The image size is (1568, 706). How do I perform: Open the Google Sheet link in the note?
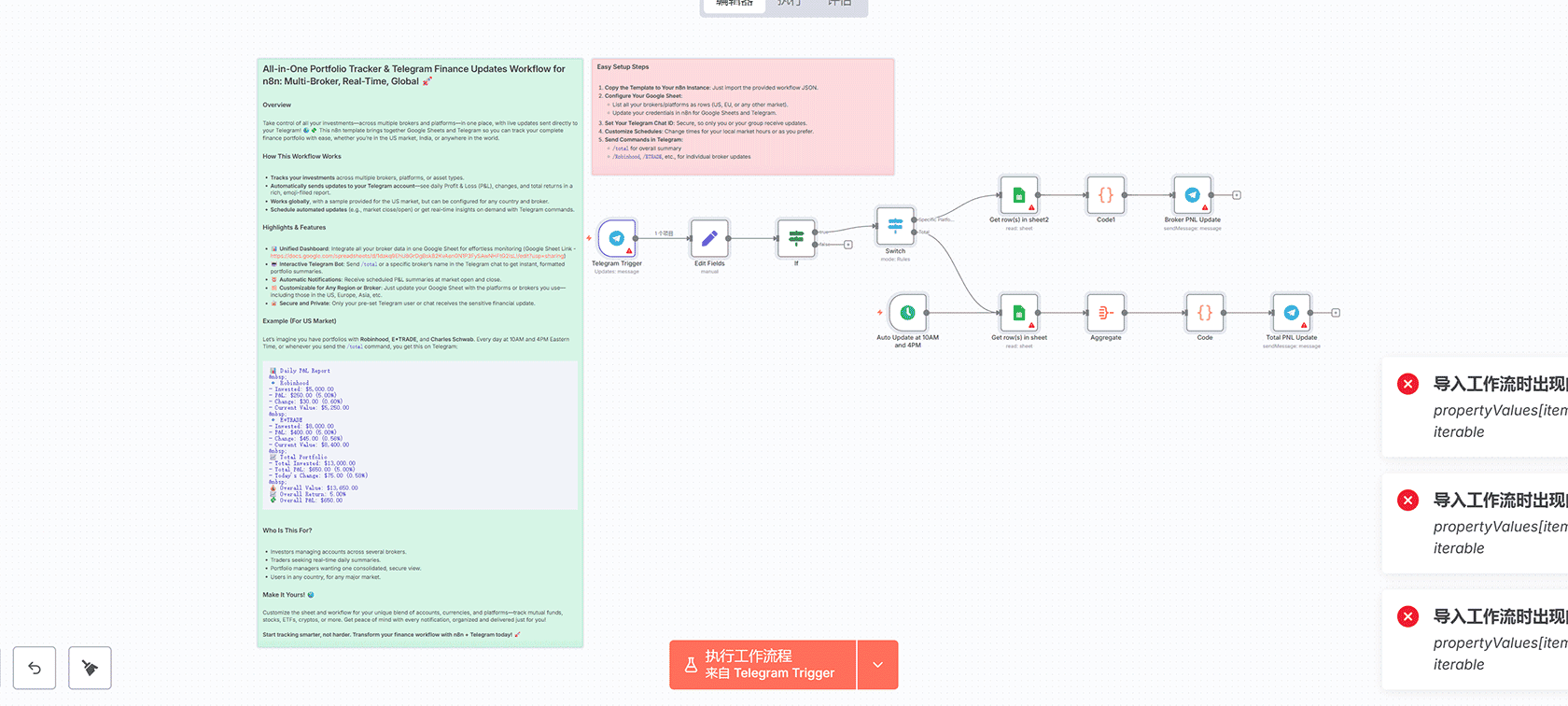point(417,256)
